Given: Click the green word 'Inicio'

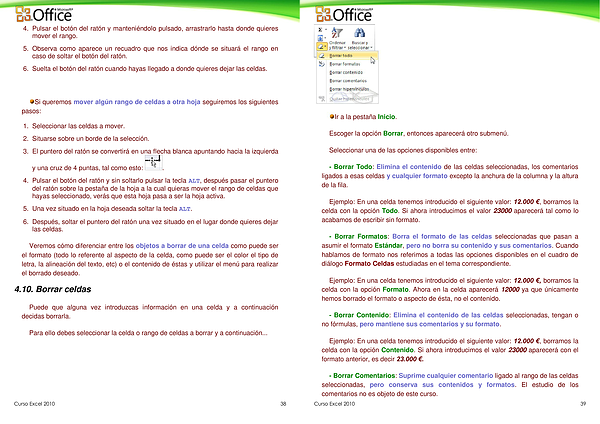Looking at the screenshot, I should [386, 117].
